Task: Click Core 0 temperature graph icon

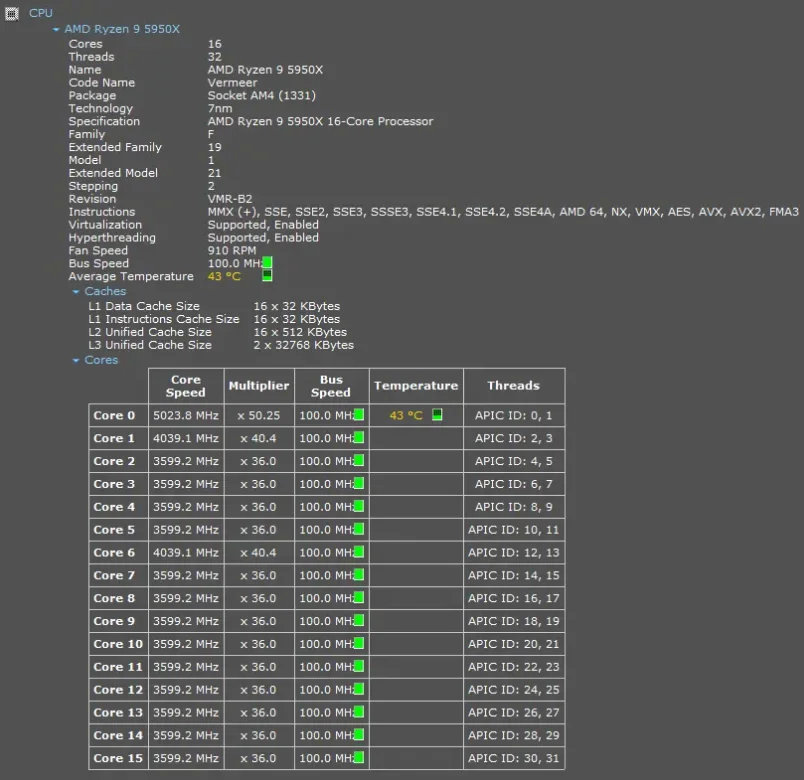Action: point(437,414)
